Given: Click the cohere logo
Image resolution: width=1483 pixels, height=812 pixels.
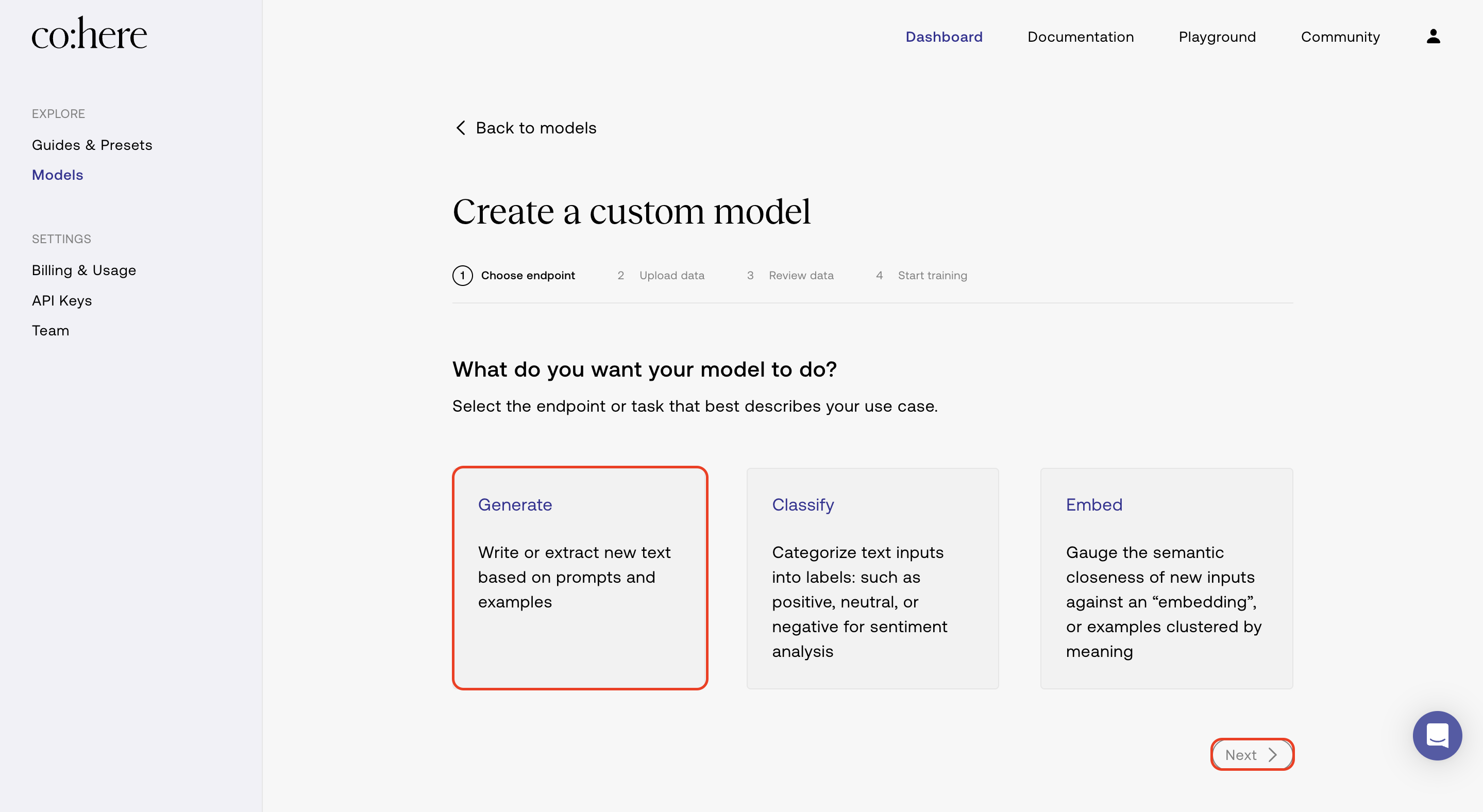Looking at the screenshot, I should 89,33.
